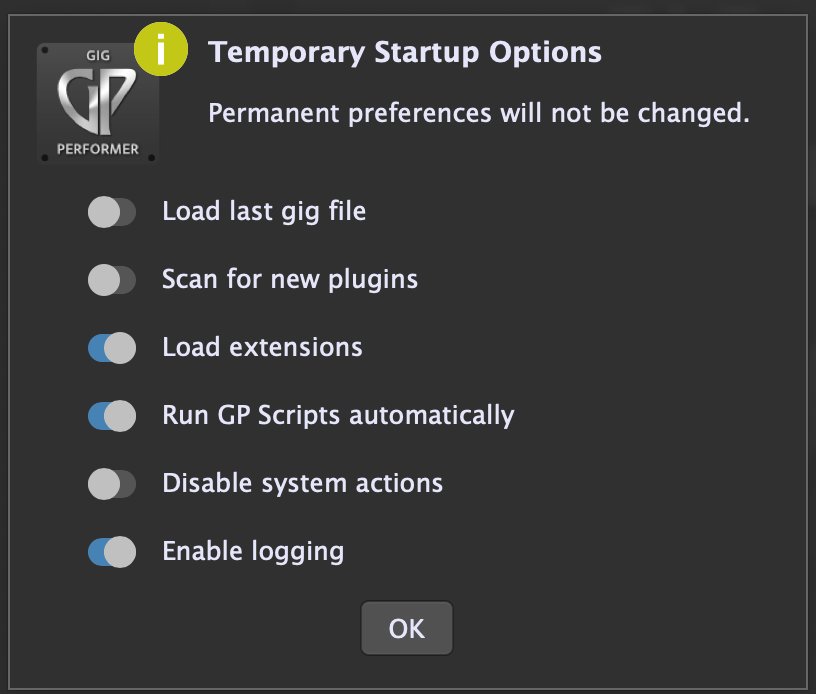816x694 pixels.
Task: Disable the Load extensions toggle
Action: tap(111, 348)
